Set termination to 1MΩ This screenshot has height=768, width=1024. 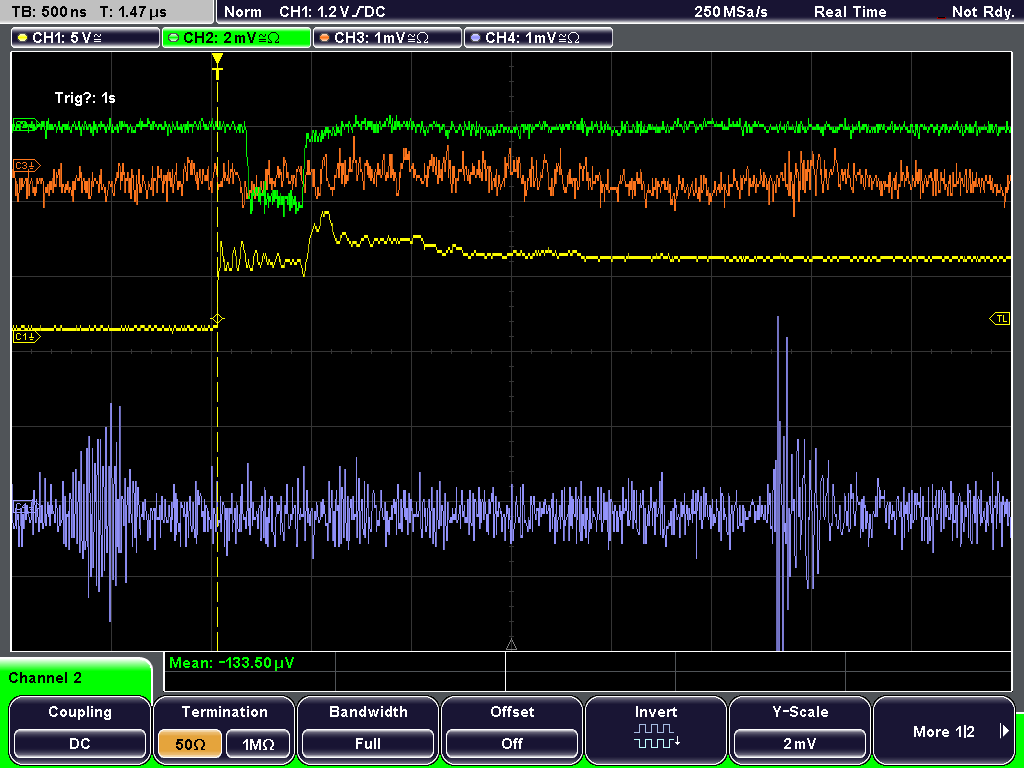click(x=258, y=744)
